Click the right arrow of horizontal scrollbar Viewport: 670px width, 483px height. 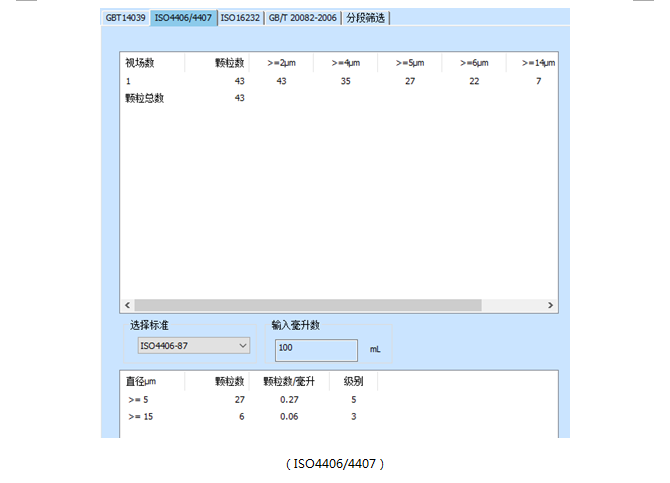pyautogui.click(x=550, y=305)
